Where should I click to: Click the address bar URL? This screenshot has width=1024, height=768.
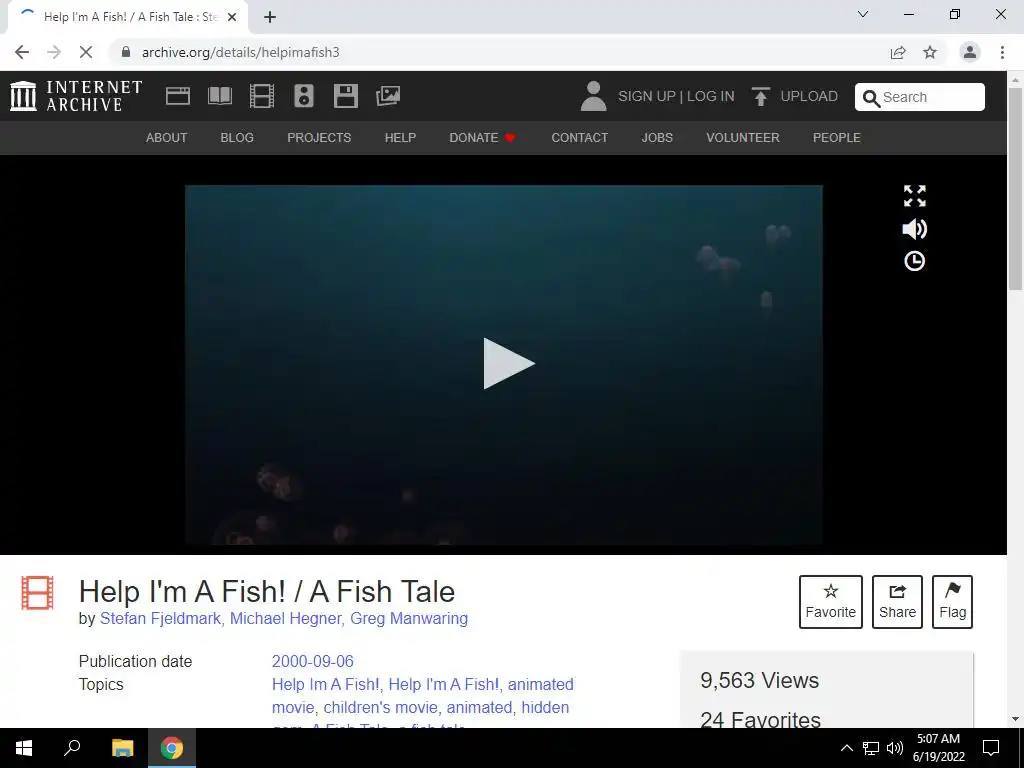coord(241,52)
